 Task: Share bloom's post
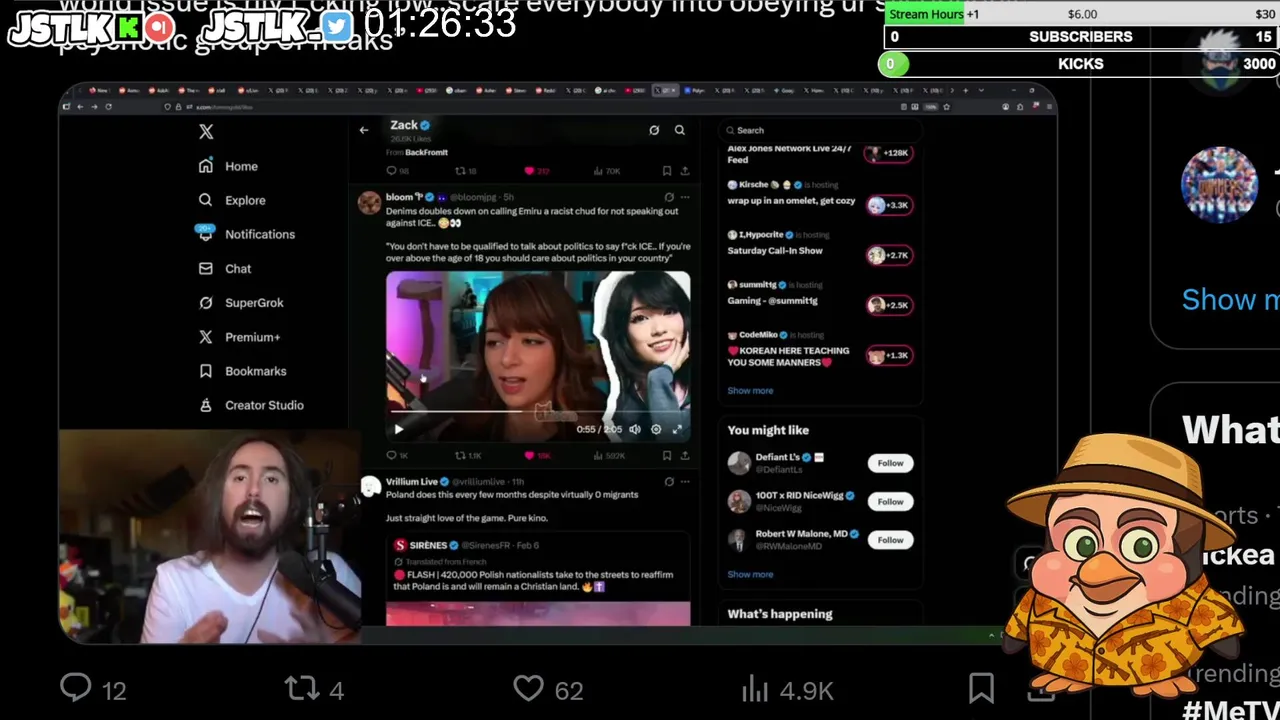685,455
